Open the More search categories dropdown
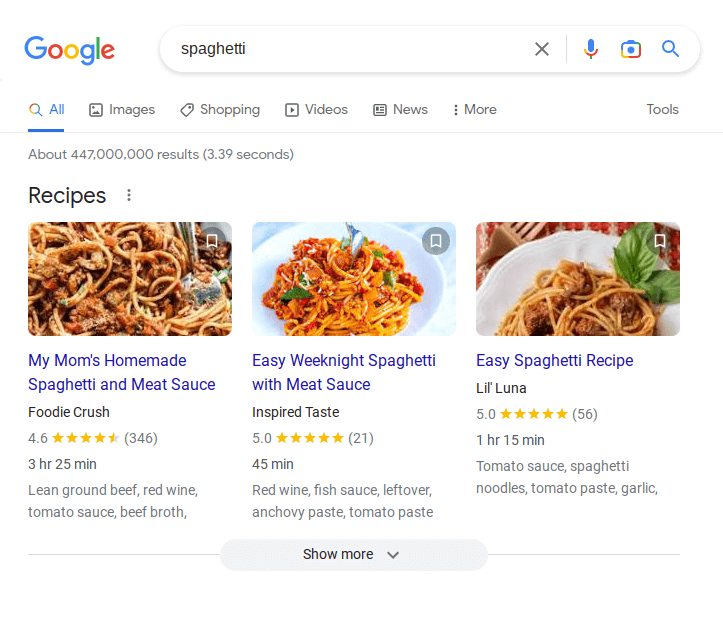The image size is (723, 619). pyautogui.click(x=474, y=109)
